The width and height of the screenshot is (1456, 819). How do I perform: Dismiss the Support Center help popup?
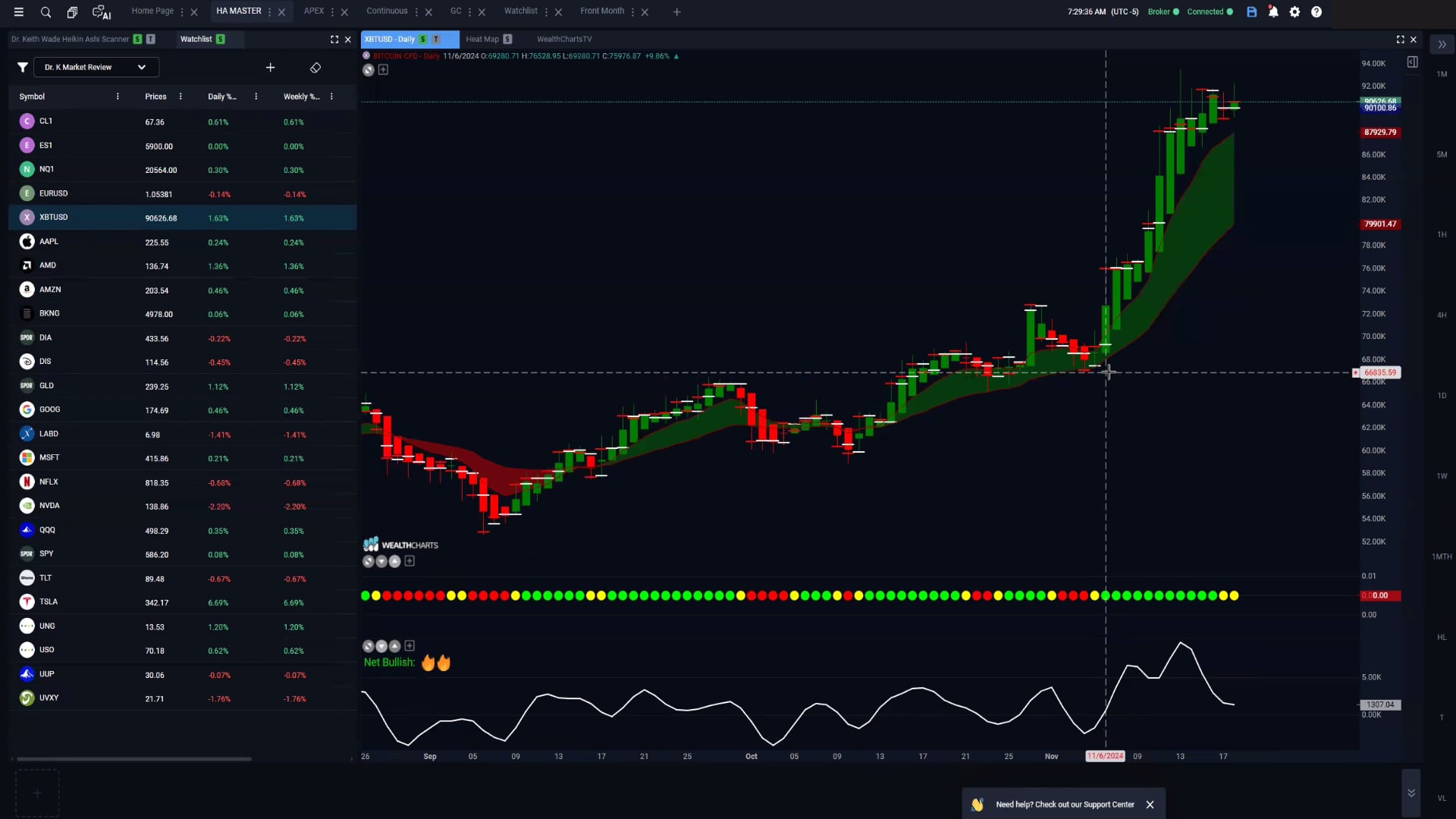(1150, 805)
